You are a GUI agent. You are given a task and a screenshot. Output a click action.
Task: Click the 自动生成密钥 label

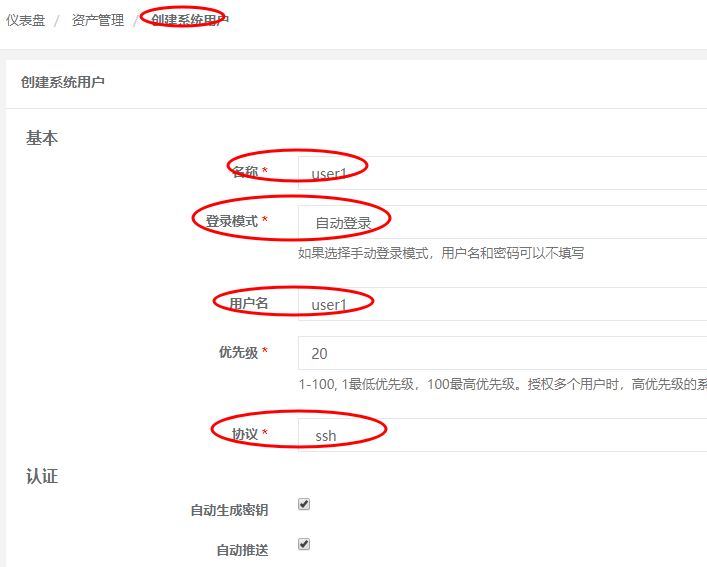click(230, 510)
